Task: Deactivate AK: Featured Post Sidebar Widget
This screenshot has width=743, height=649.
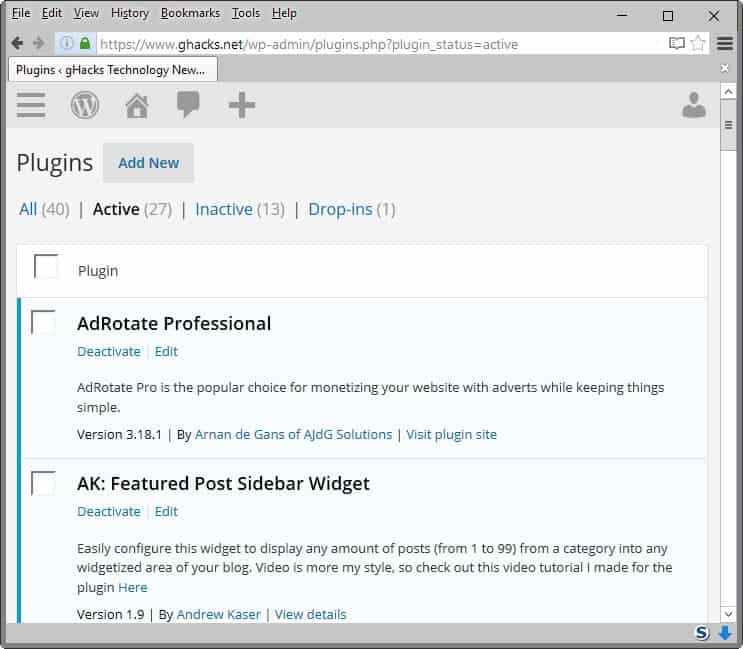Action: [x=109, y=512]
